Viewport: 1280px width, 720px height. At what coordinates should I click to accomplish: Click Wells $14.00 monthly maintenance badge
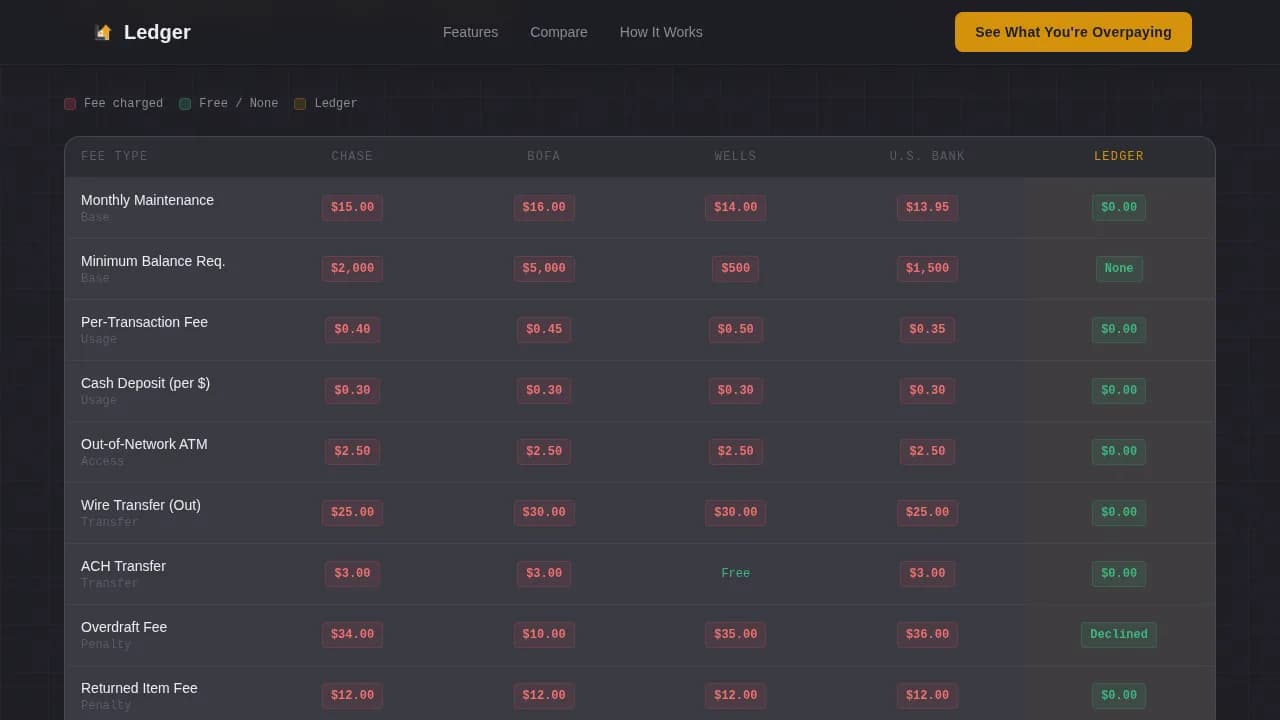pyautogui.click(x=735, y=208)
